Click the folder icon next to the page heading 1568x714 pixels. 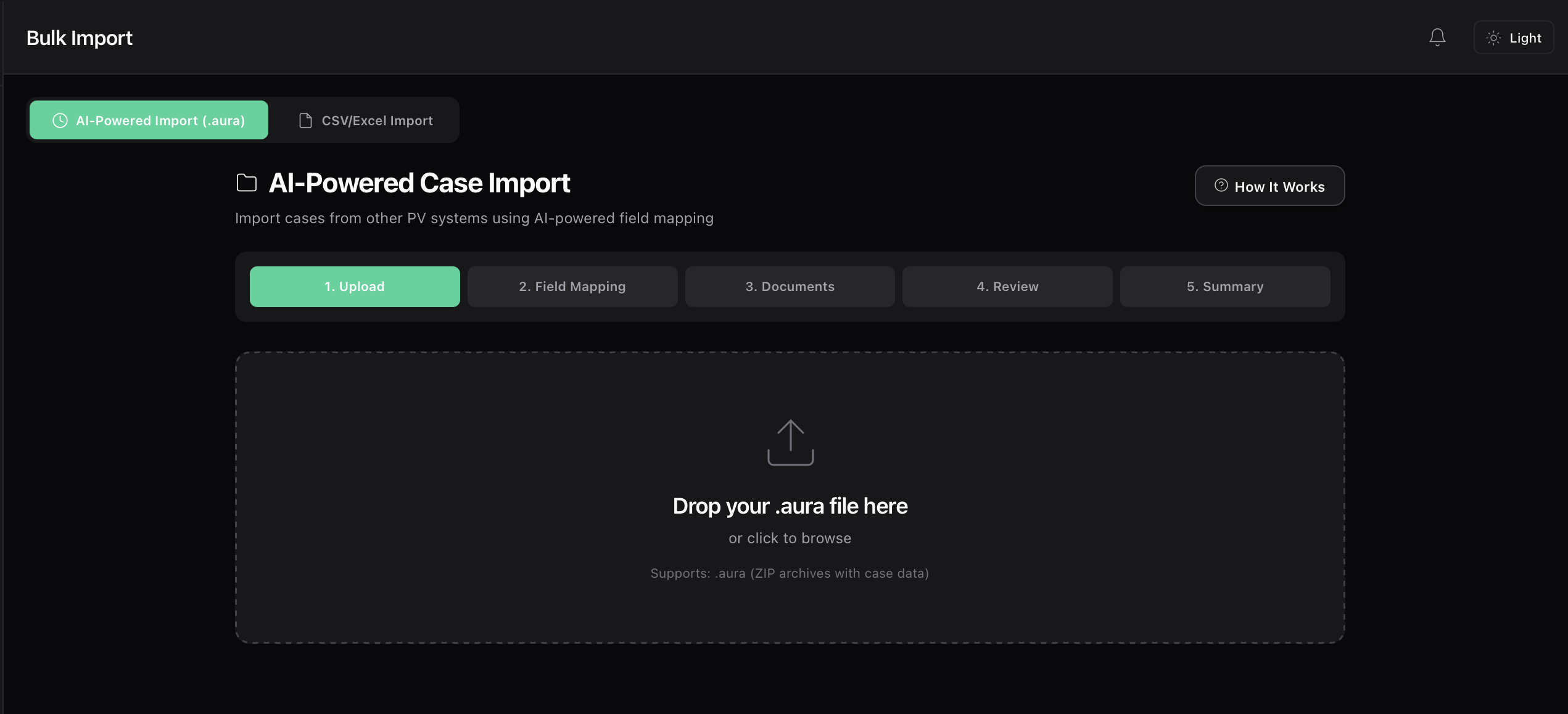[246, 183]
